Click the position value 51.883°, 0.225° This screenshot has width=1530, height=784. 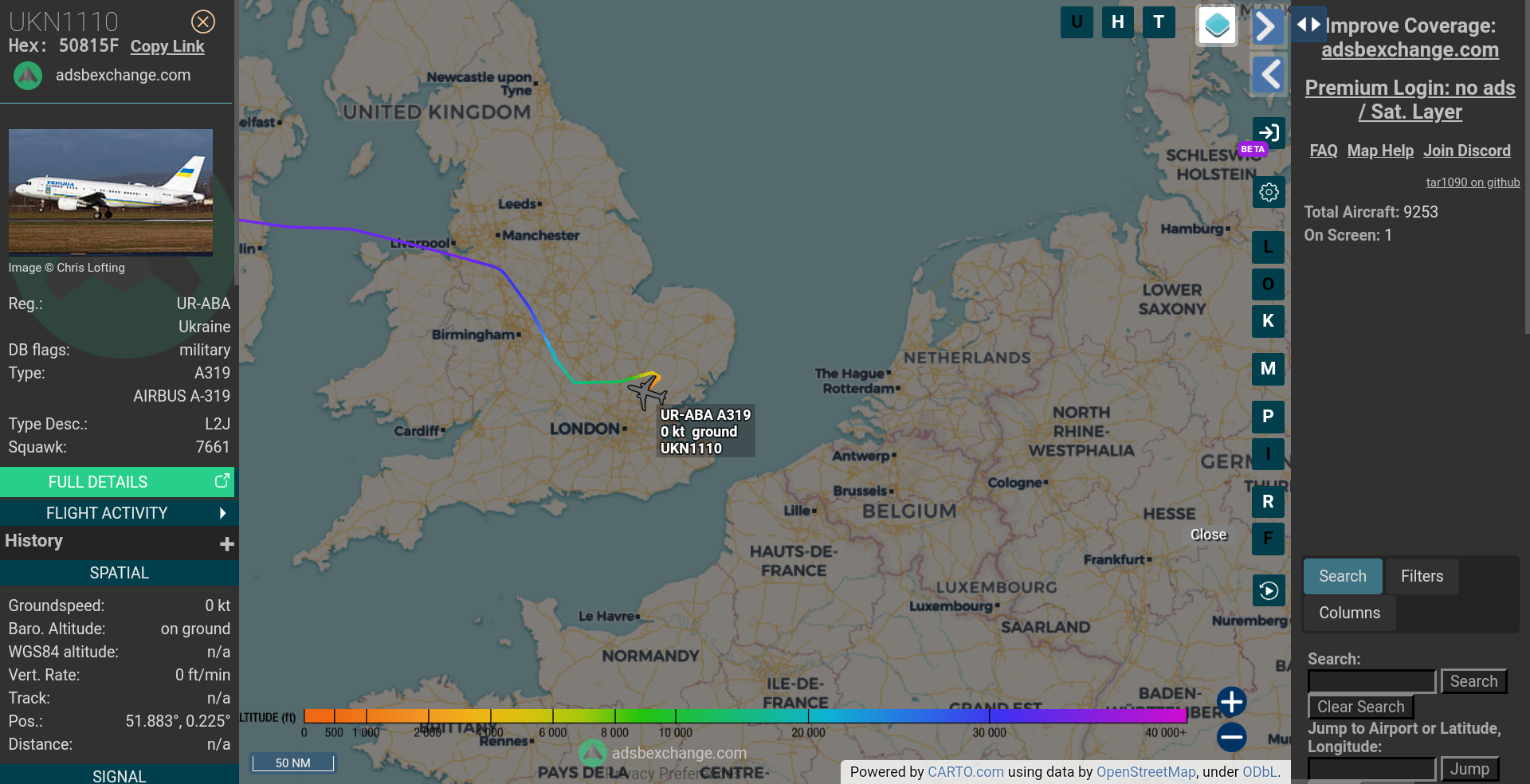(x=178, y=721)
